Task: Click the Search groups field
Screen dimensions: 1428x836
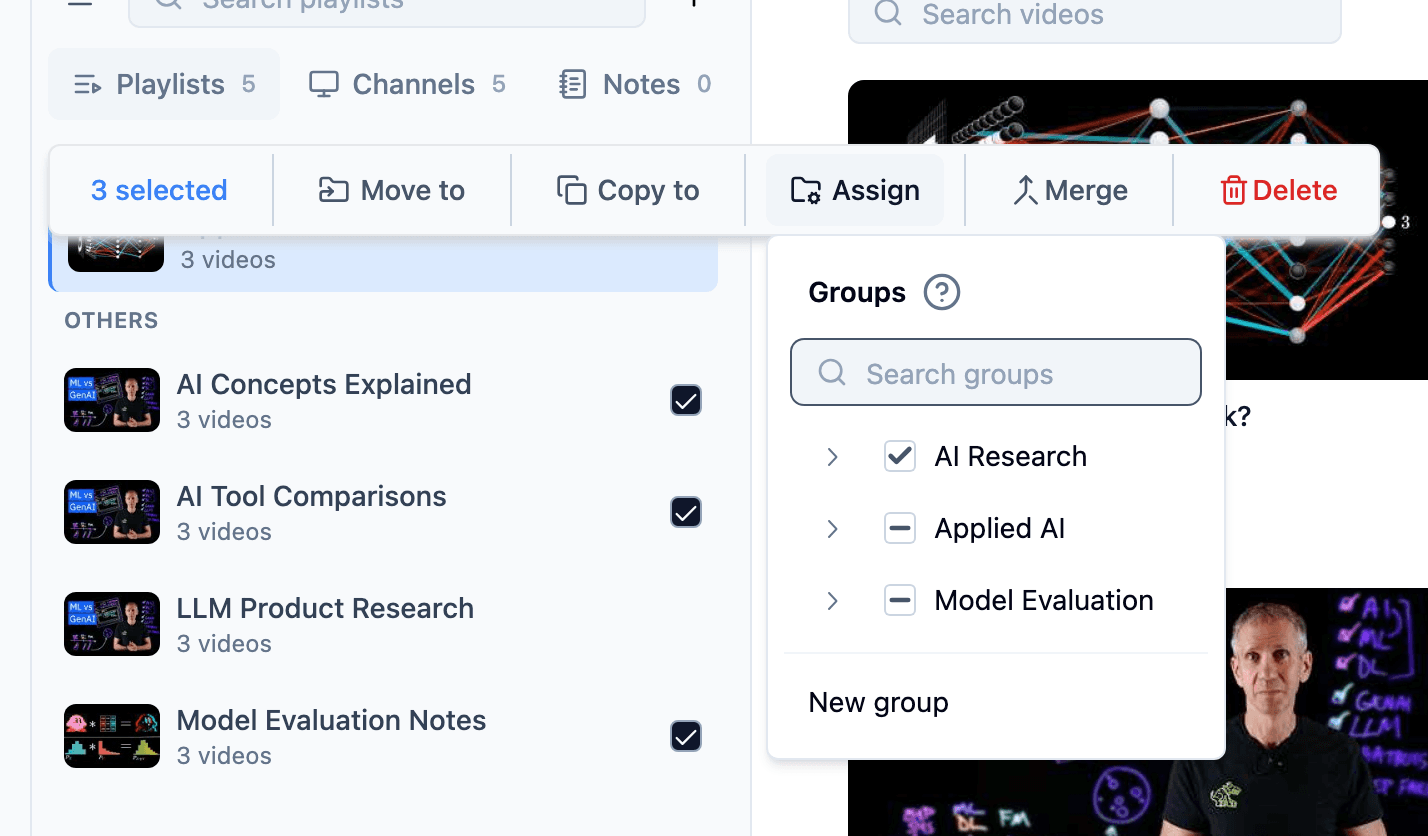Action: coord(996,372)
